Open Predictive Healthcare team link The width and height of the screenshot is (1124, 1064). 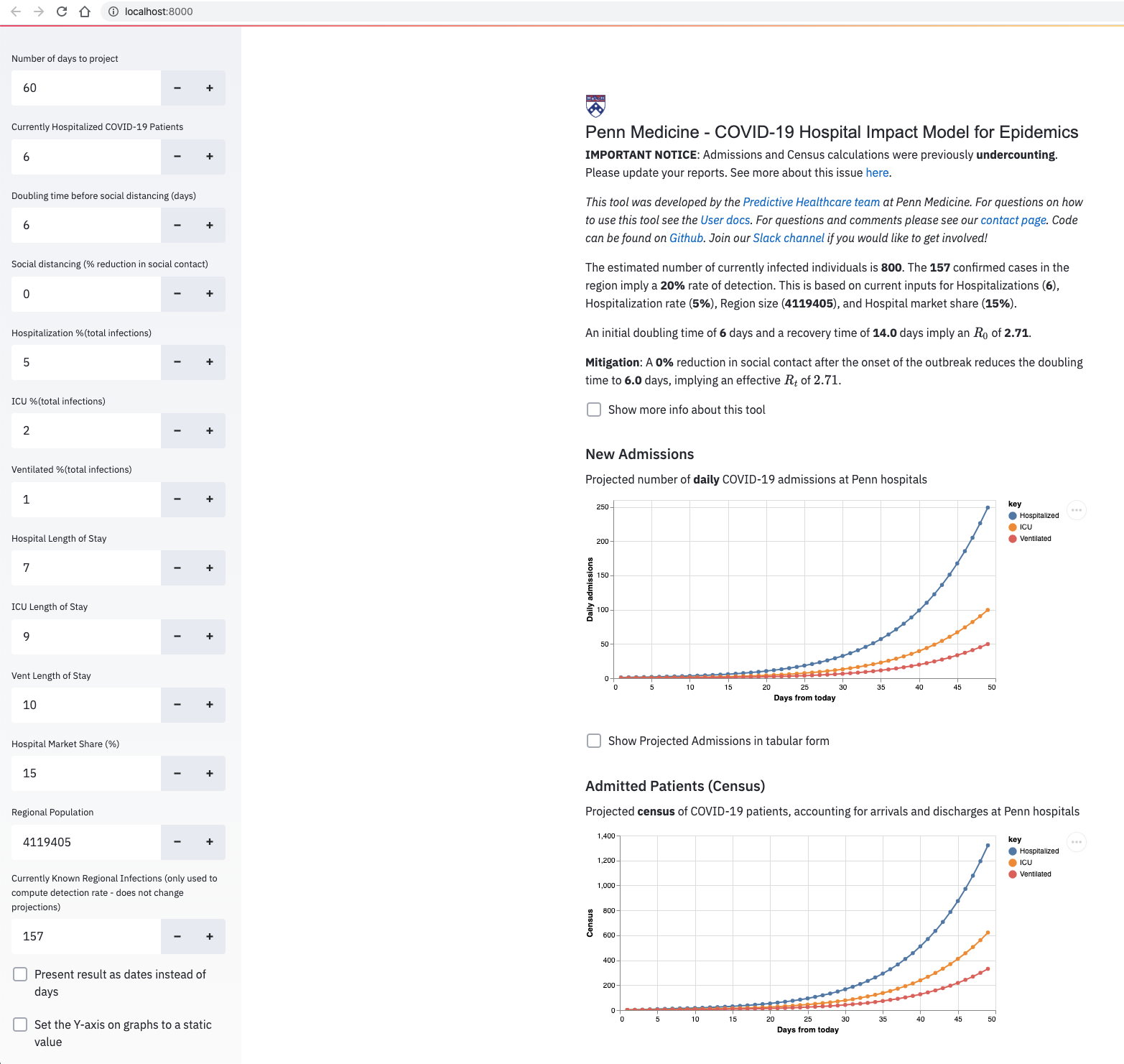[811, 202]
